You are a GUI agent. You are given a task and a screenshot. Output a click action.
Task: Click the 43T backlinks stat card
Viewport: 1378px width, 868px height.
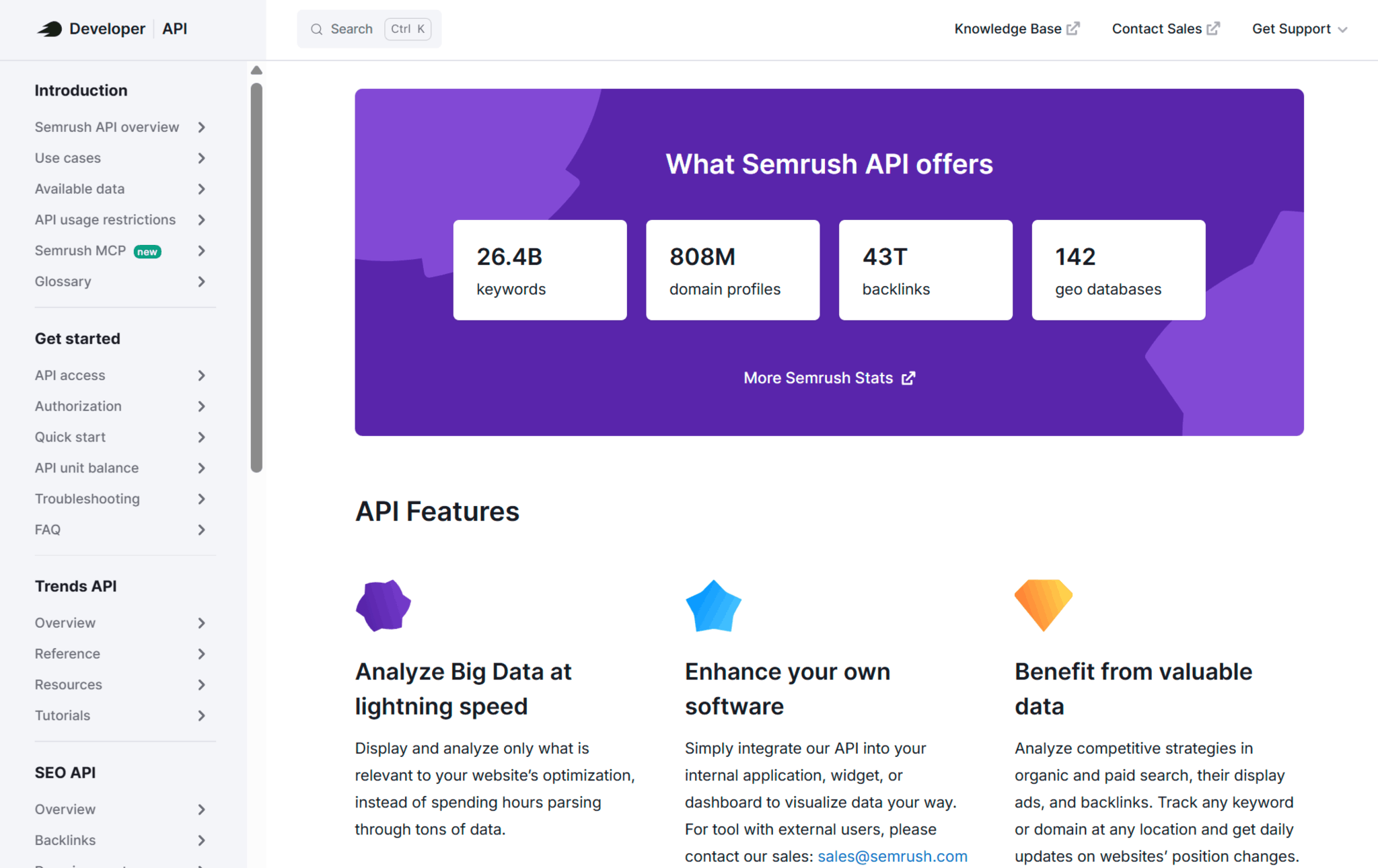(x=925, y=270)
